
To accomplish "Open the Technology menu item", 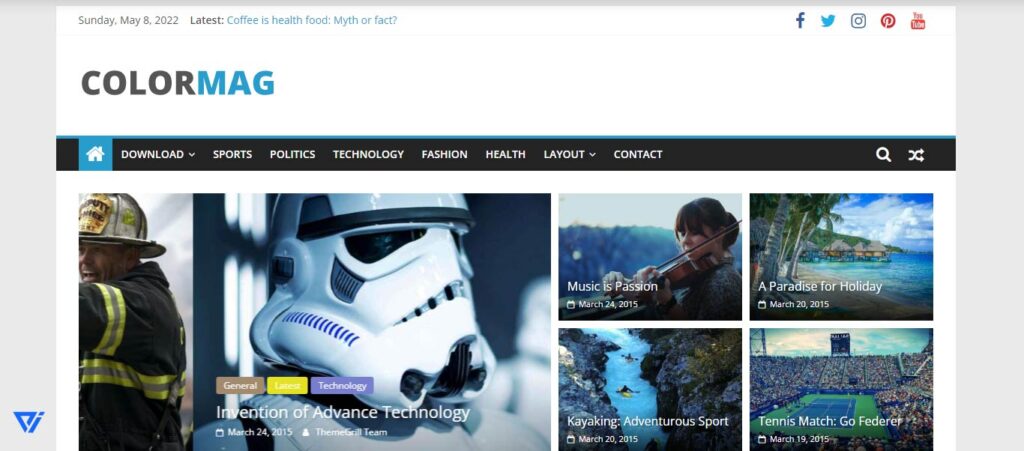I will [368, 155].
